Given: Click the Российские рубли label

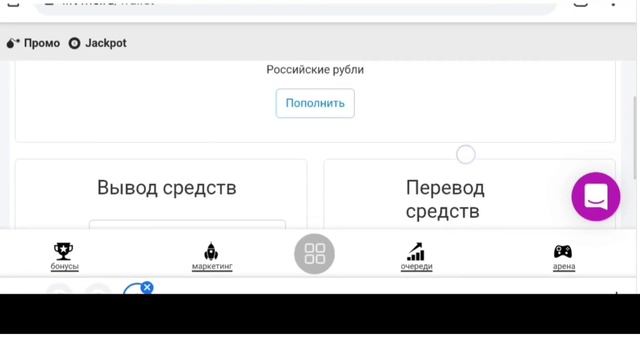Looking at the screenshot, I should (315, 69).
